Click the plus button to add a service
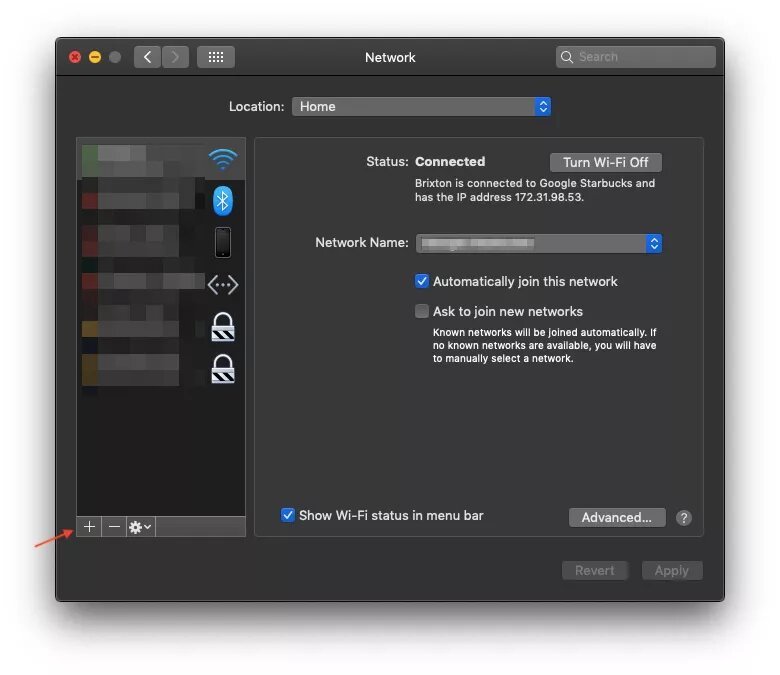Screen dimensions: 780x675 point(89,527)
